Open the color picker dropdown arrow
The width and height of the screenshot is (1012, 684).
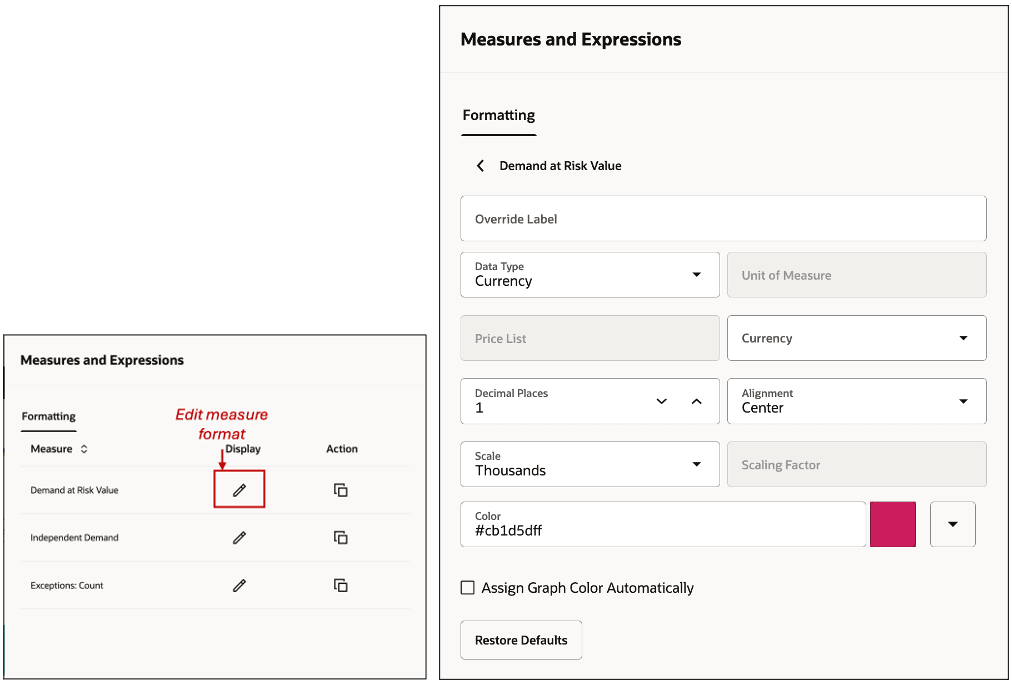click(952, 524)
